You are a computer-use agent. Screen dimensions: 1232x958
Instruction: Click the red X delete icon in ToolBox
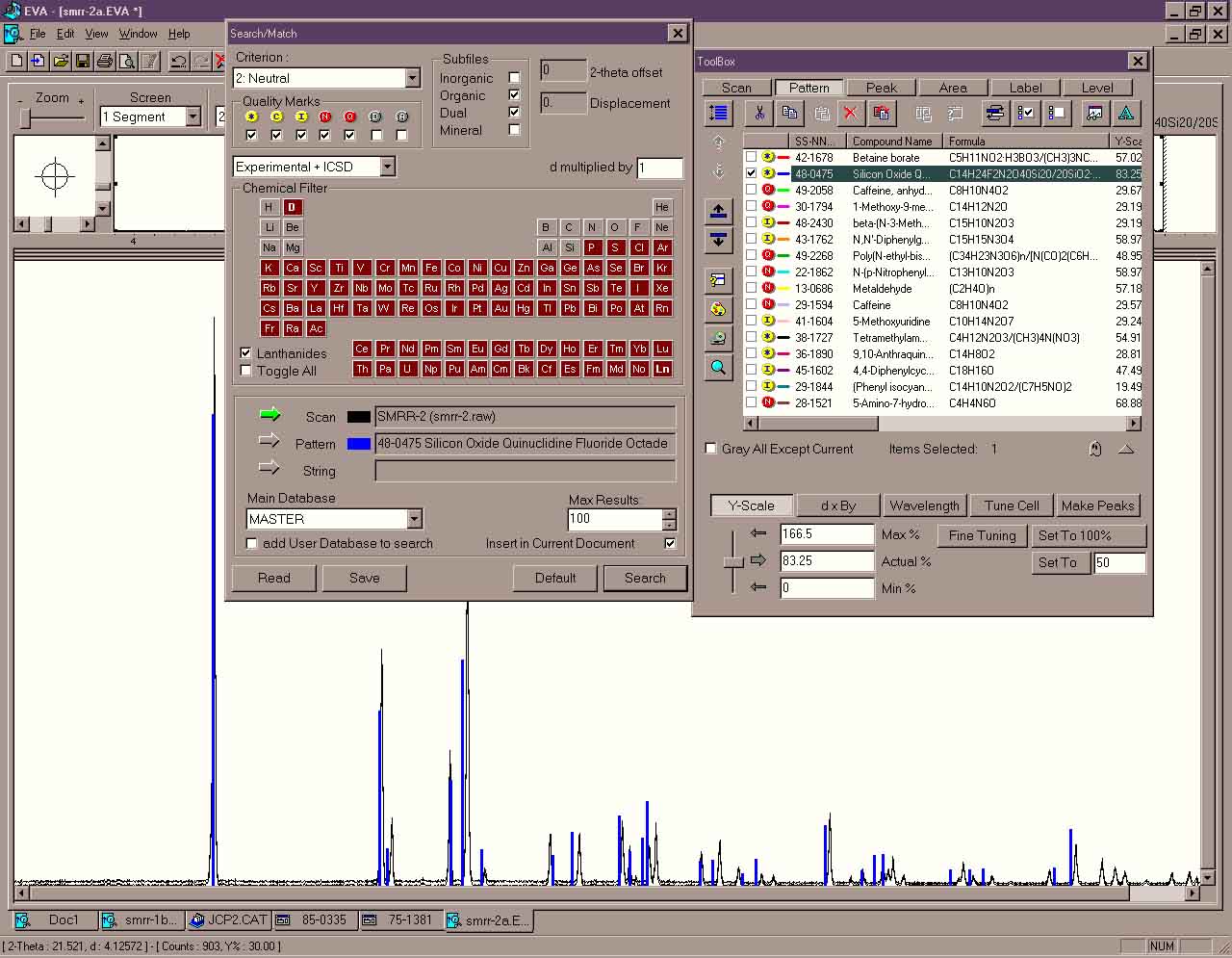(850, 114)
